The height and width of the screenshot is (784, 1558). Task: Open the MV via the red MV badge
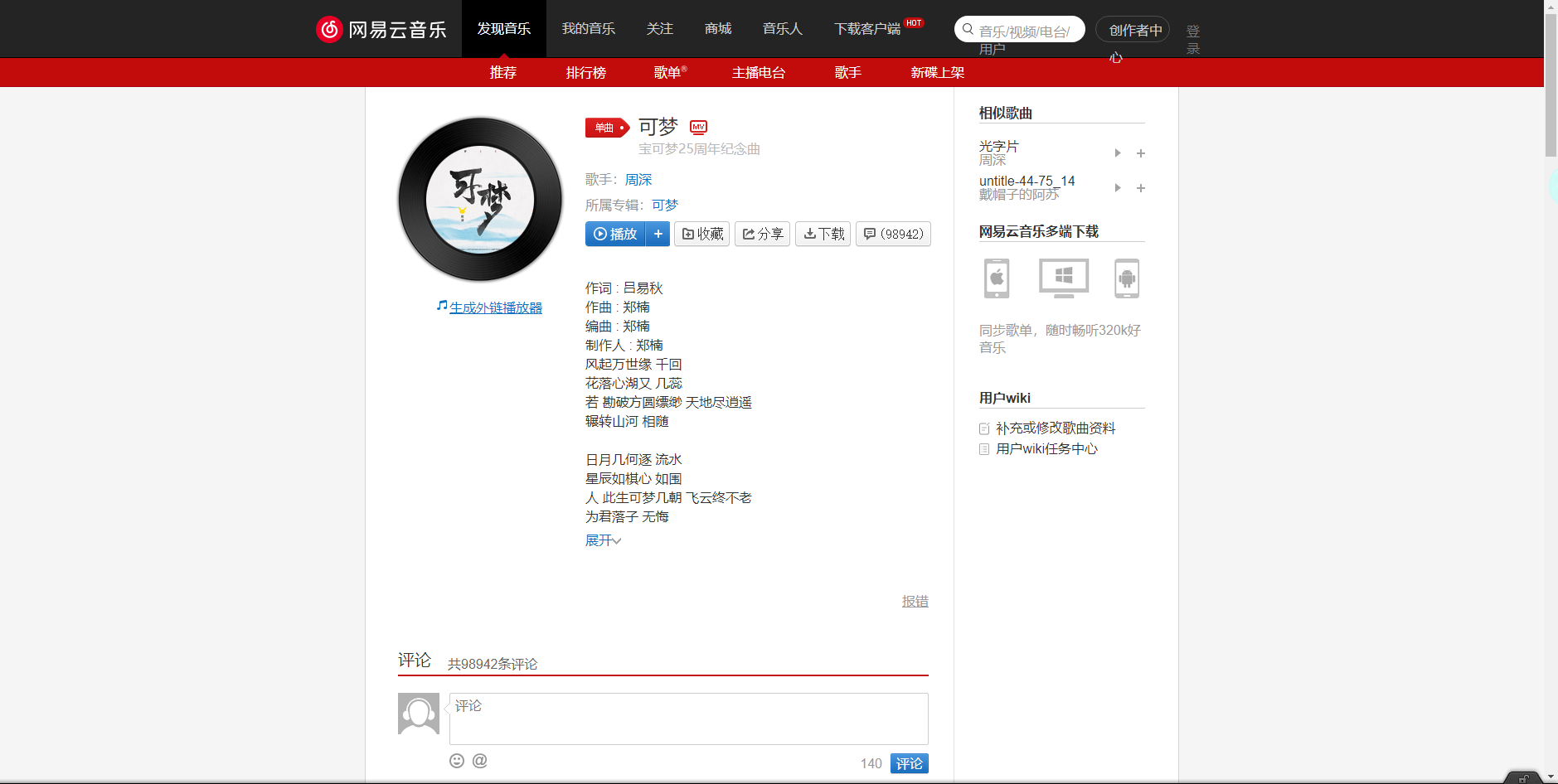click(698, 128)
